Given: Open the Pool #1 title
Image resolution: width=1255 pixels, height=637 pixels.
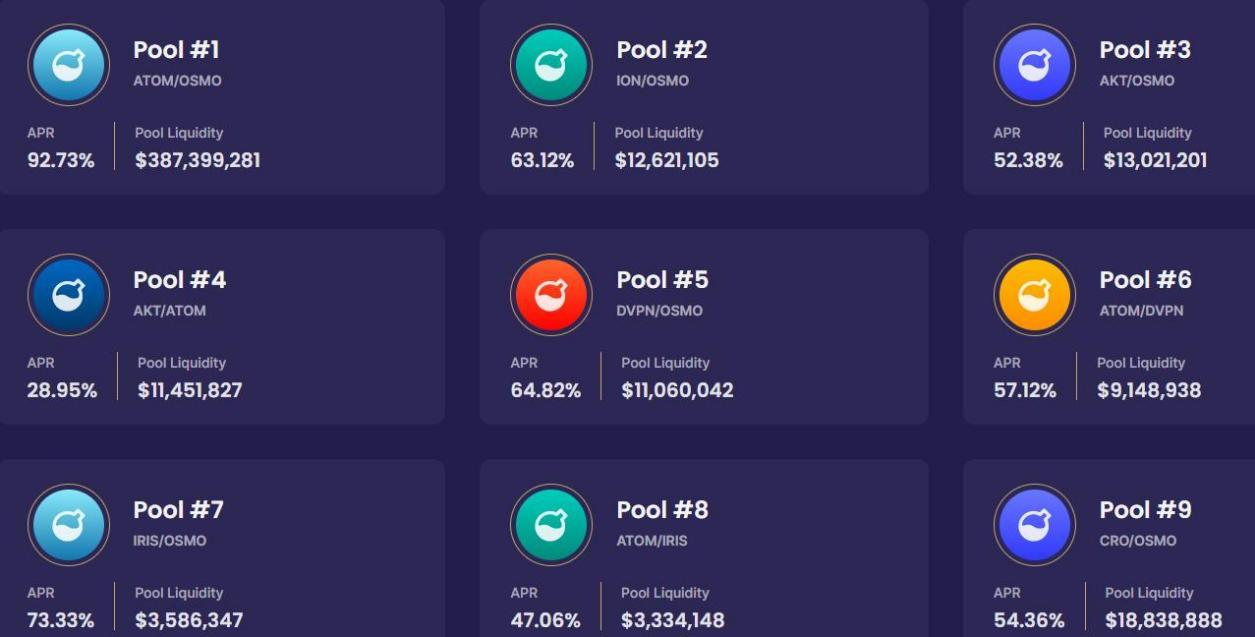Looking at the screenshot, I should coord(176,49).
